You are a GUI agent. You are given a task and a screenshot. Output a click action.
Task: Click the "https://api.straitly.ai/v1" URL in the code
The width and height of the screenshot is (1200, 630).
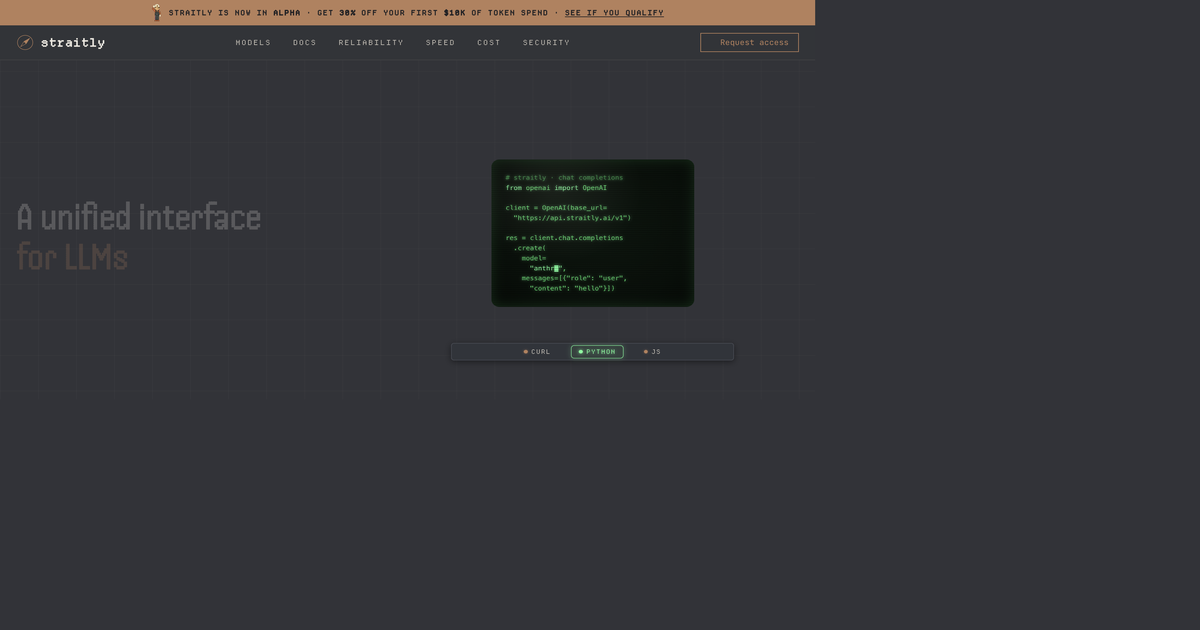(572, 218)
